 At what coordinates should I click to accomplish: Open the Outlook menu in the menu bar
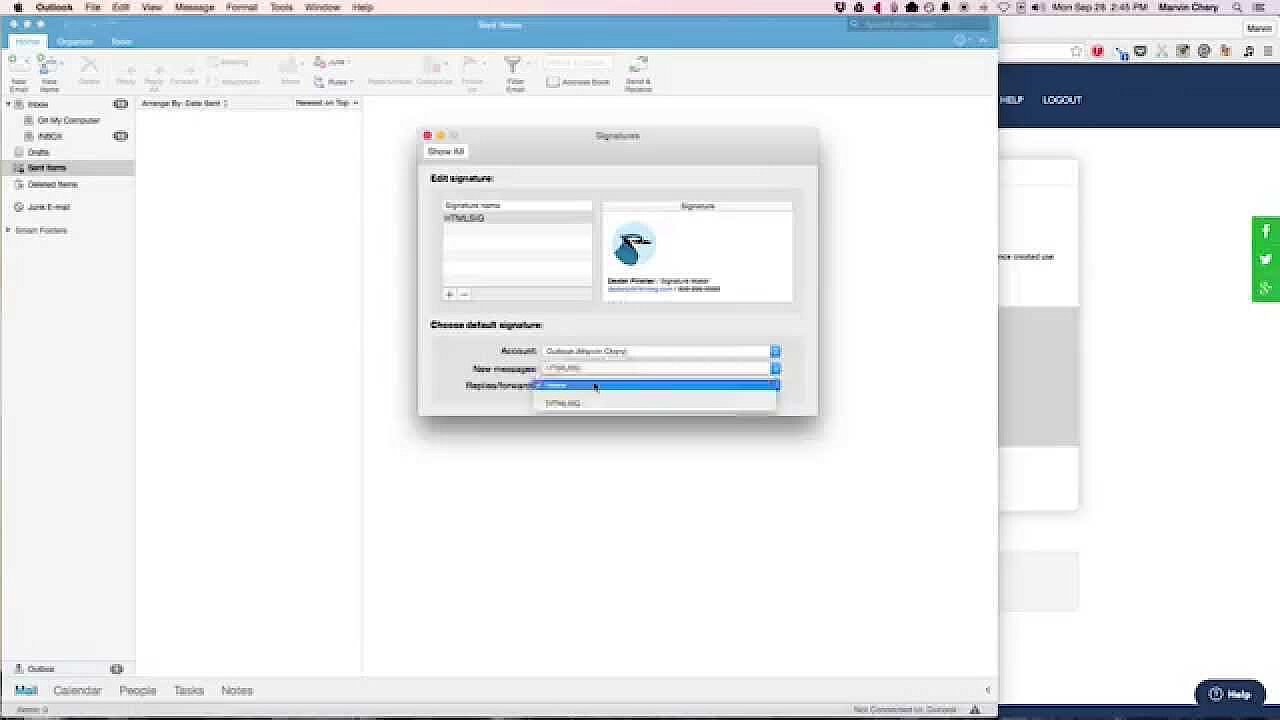pyautogui.click(x=54, y=7)
